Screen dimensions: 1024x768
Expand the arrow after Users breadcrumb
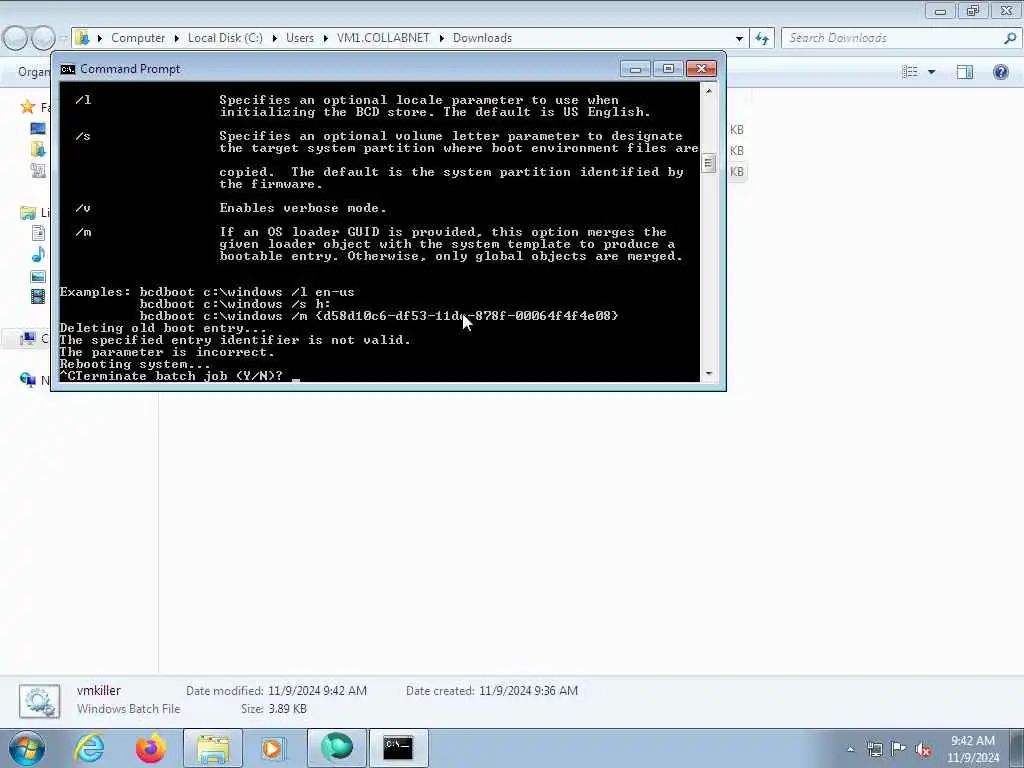325,39
